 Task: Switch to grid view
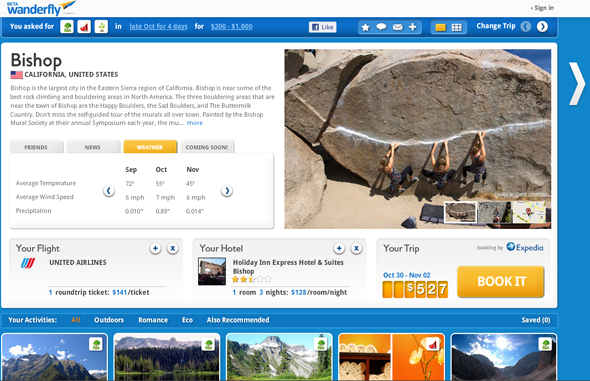pos(456,27)
